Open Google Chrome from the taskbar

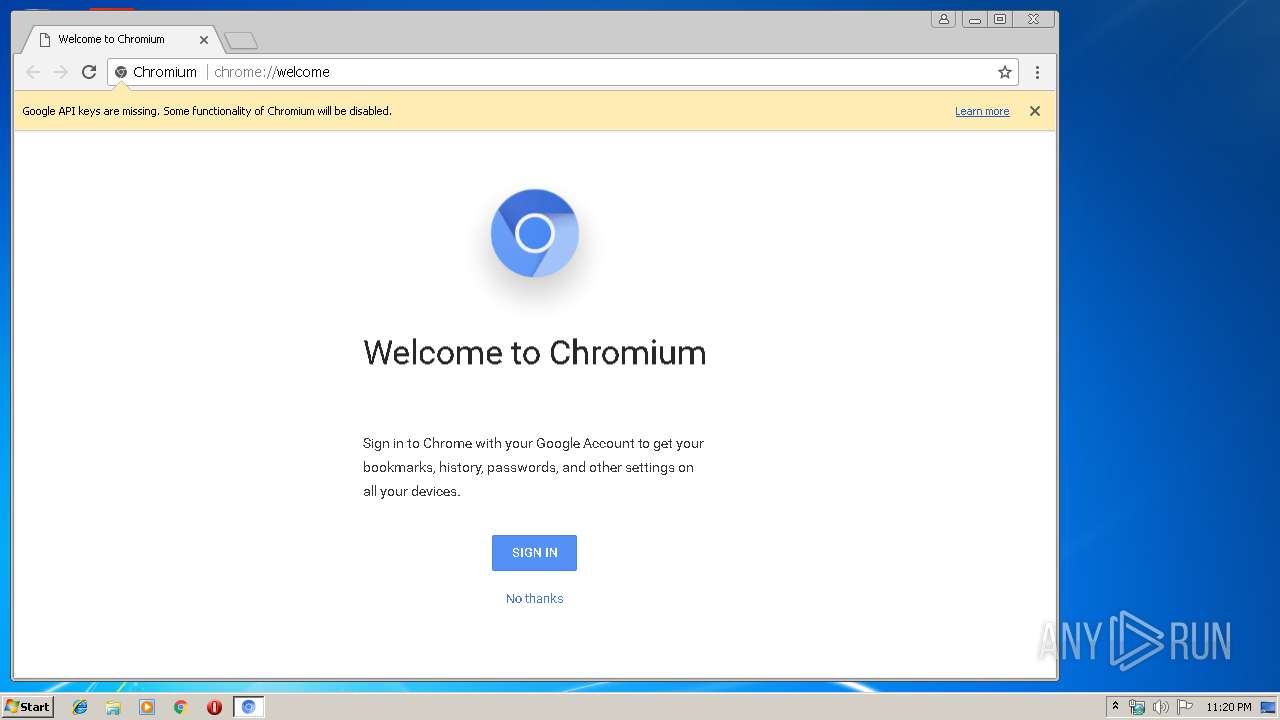coord(181,707)
